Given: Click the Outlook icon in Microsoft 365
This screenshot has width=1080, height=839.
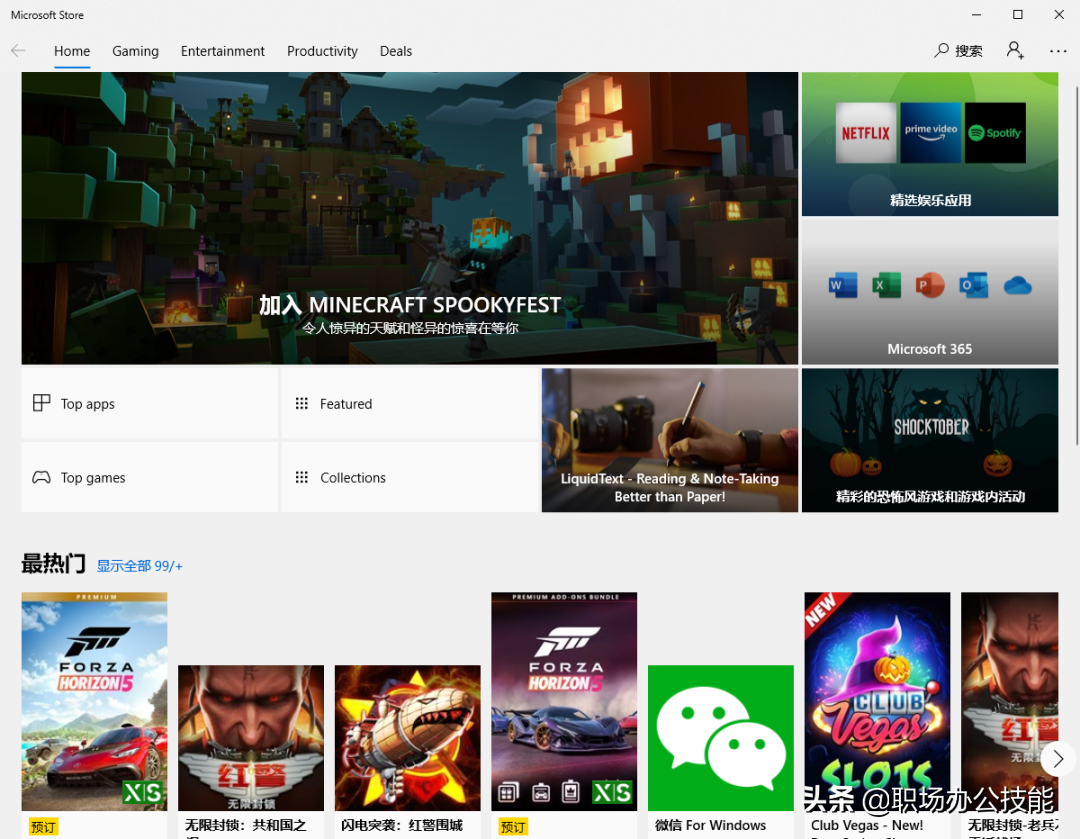Looking at the screenshot, I should point(973,285).
